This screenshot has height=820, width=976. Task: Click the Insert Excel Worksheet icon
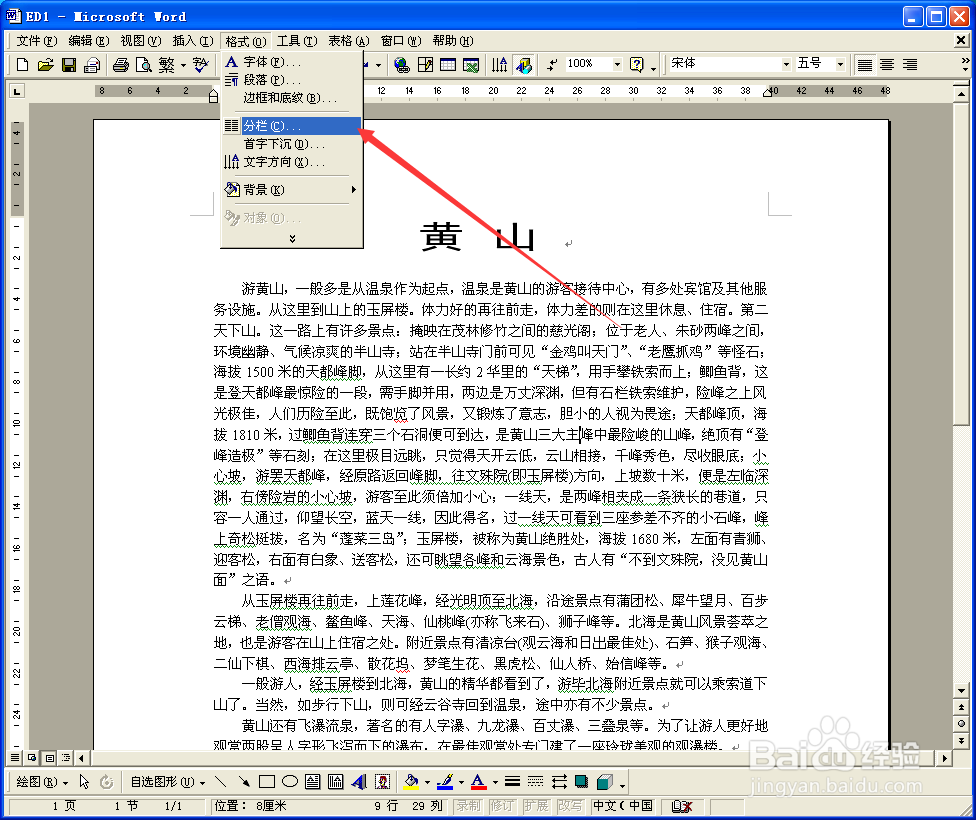tap(473, 64)
